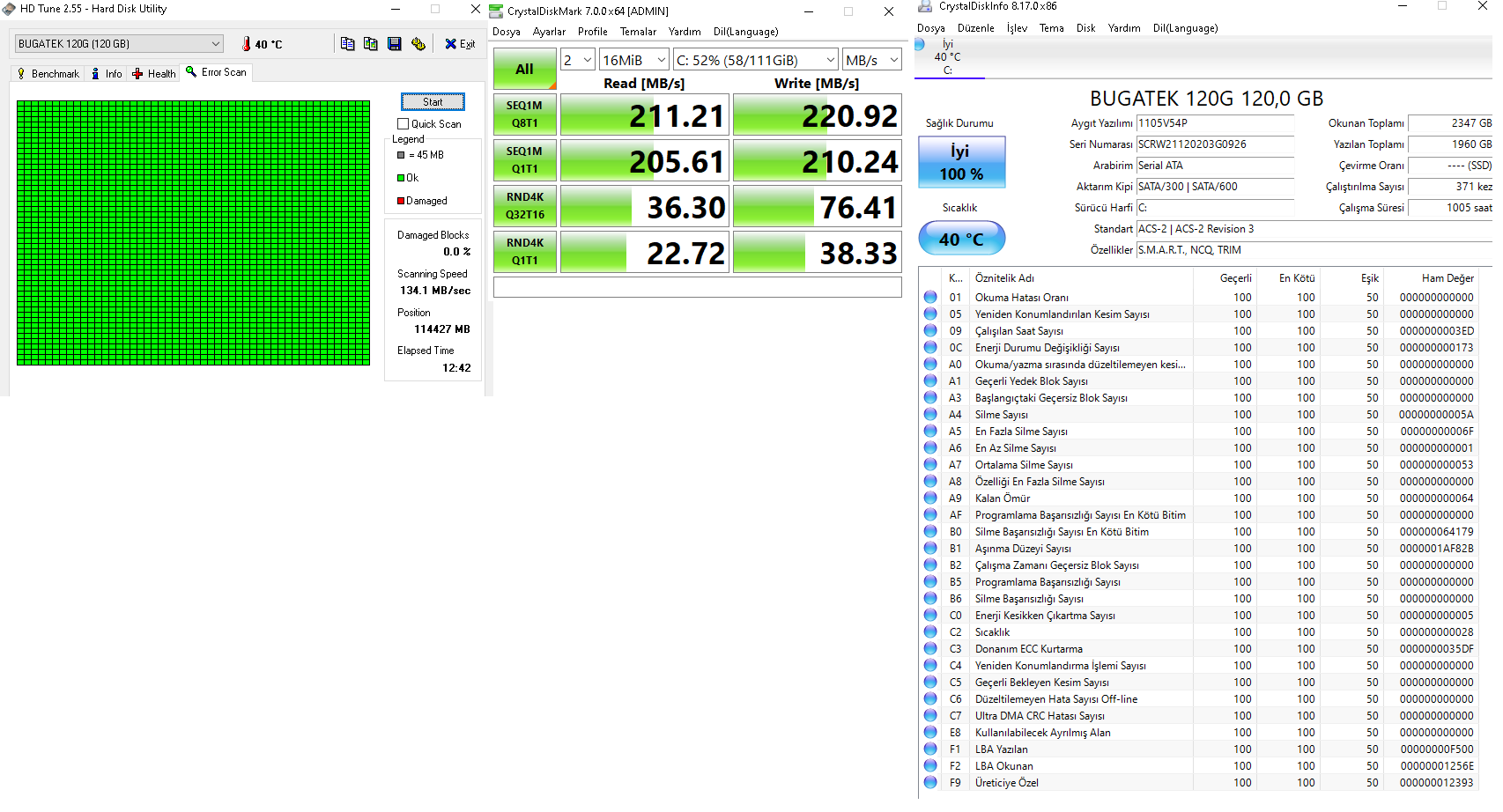Open the Profile menu in CrystalDiskMark
This screenshot has height=812, width=1503.
[x=593, y=32]
